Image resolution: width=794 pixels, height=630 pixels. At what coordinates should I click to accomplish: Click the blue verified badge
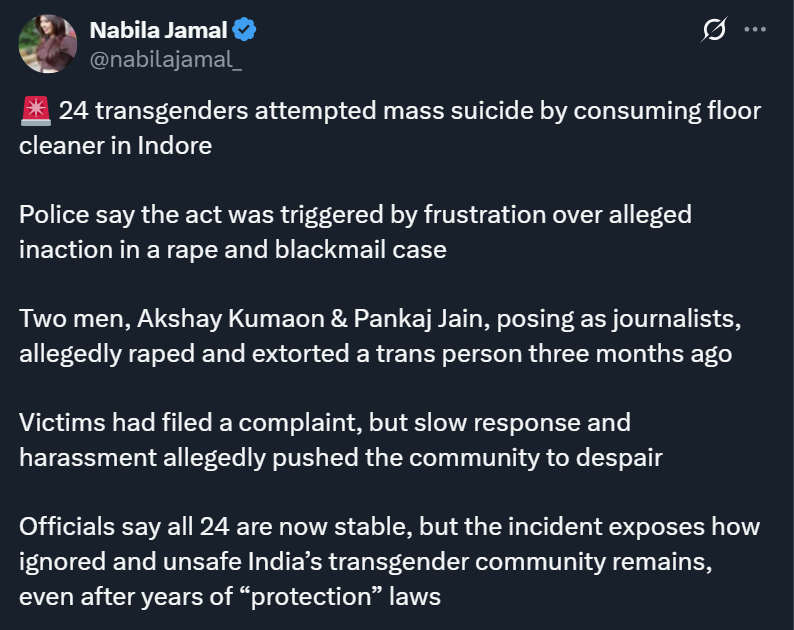[246, 31]
